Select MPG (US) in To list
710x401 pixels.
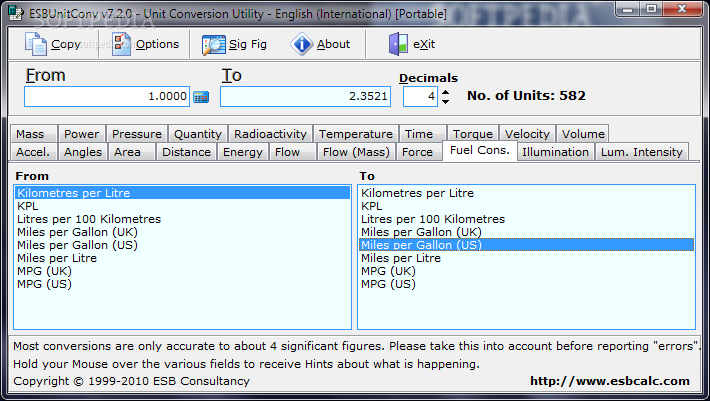(x=526, y=284)
